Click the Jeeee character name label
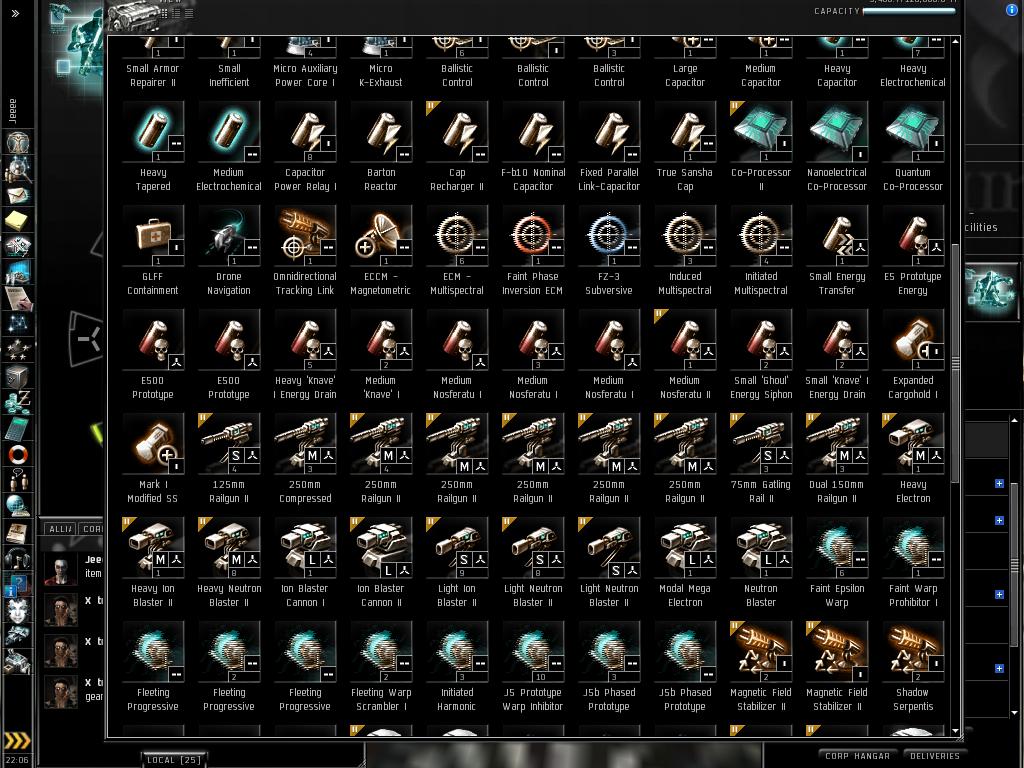The width and height of the screenshot is (1024, 768). [x=12, y=111]
